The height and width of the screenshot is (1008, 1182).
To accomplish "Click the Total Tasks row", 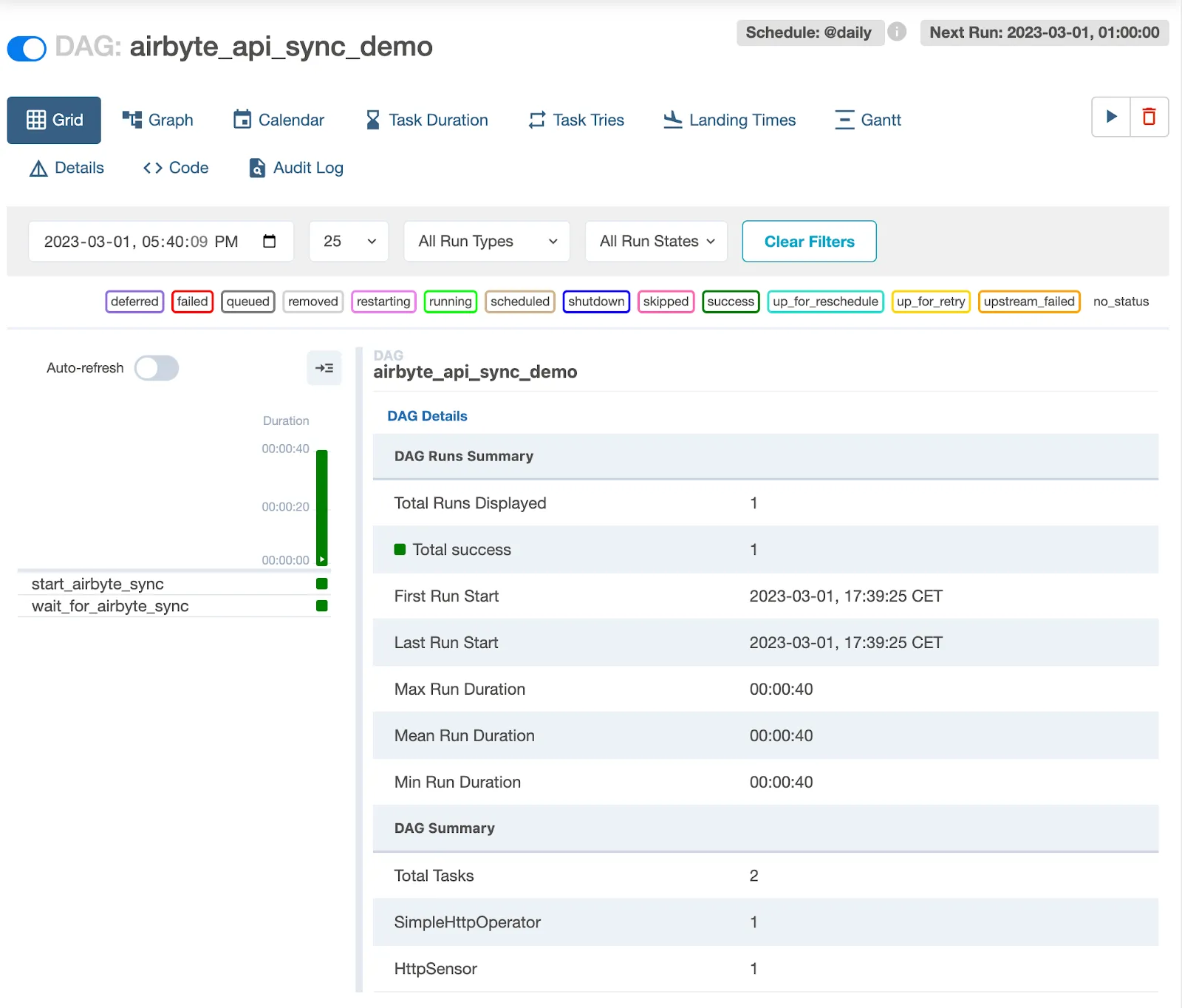I will pyautogui.click(x=765, y=876).
